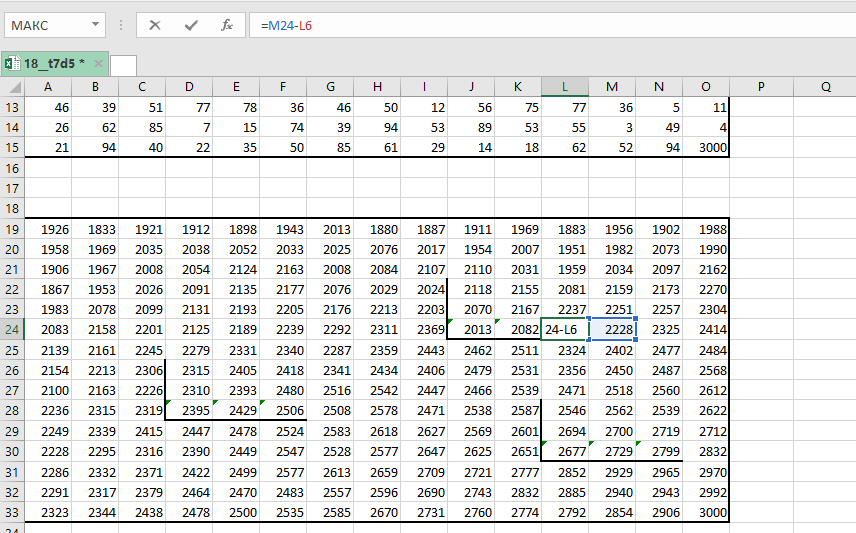Click cell M24 containing 2228

click(x=612, y=329)
